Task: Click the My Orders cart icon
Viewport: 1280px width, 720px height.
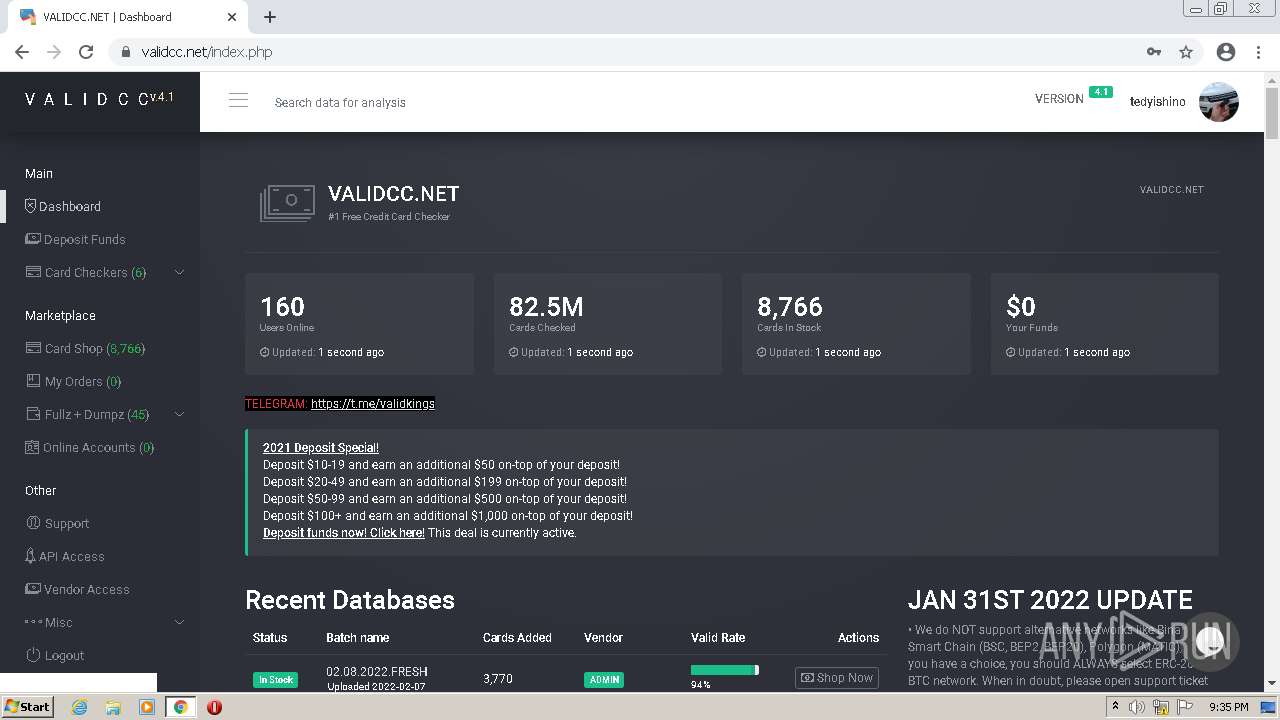Action: [x=34, y=381]
